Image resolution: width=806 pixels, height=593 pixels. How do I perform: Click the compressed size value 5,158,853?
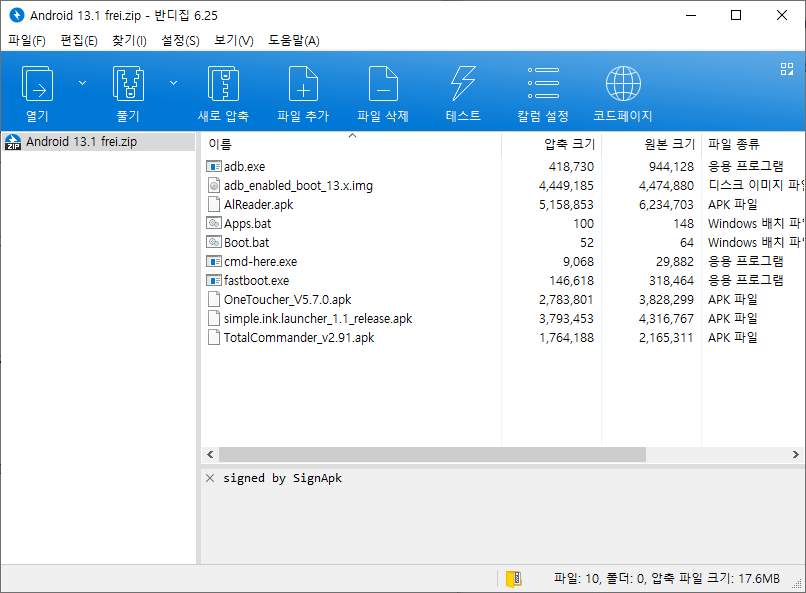click(566, 205)
